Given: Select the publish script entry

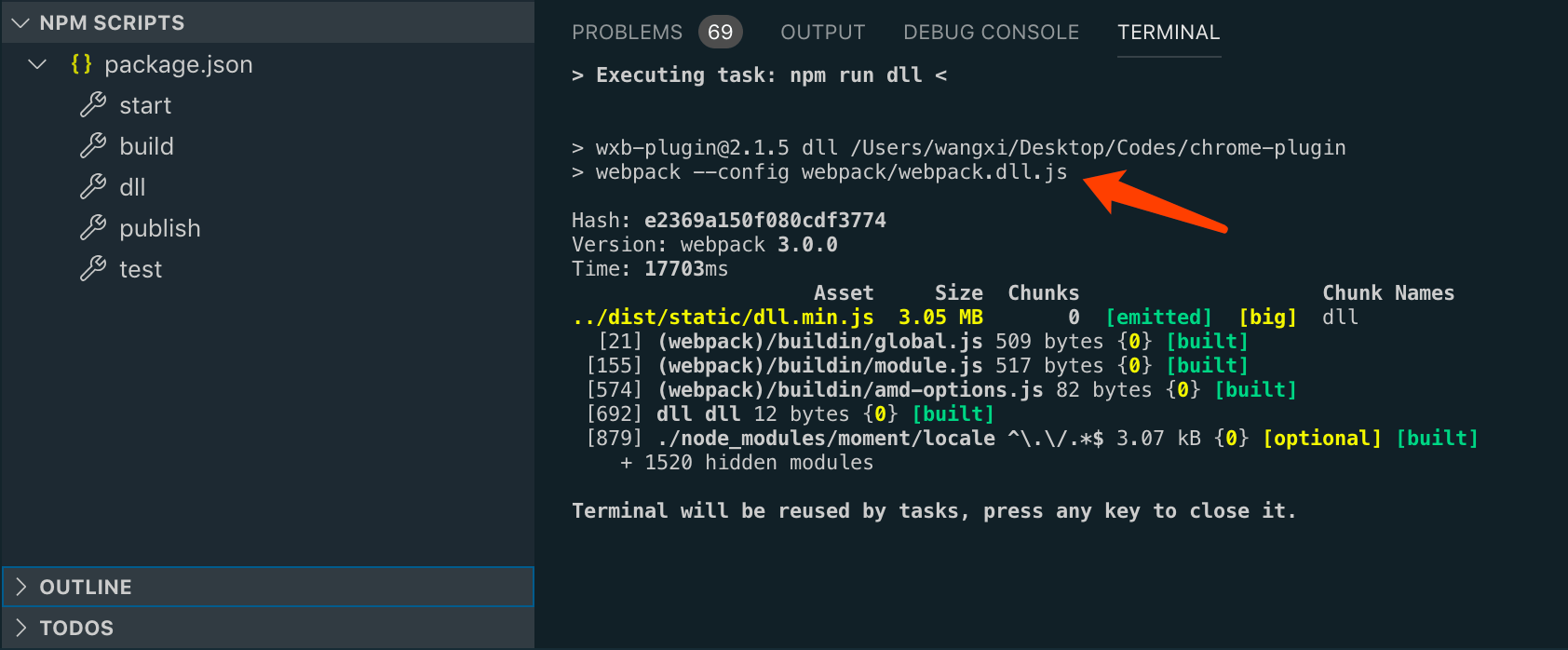Looking at the screenshot, I should click(160, 228).
